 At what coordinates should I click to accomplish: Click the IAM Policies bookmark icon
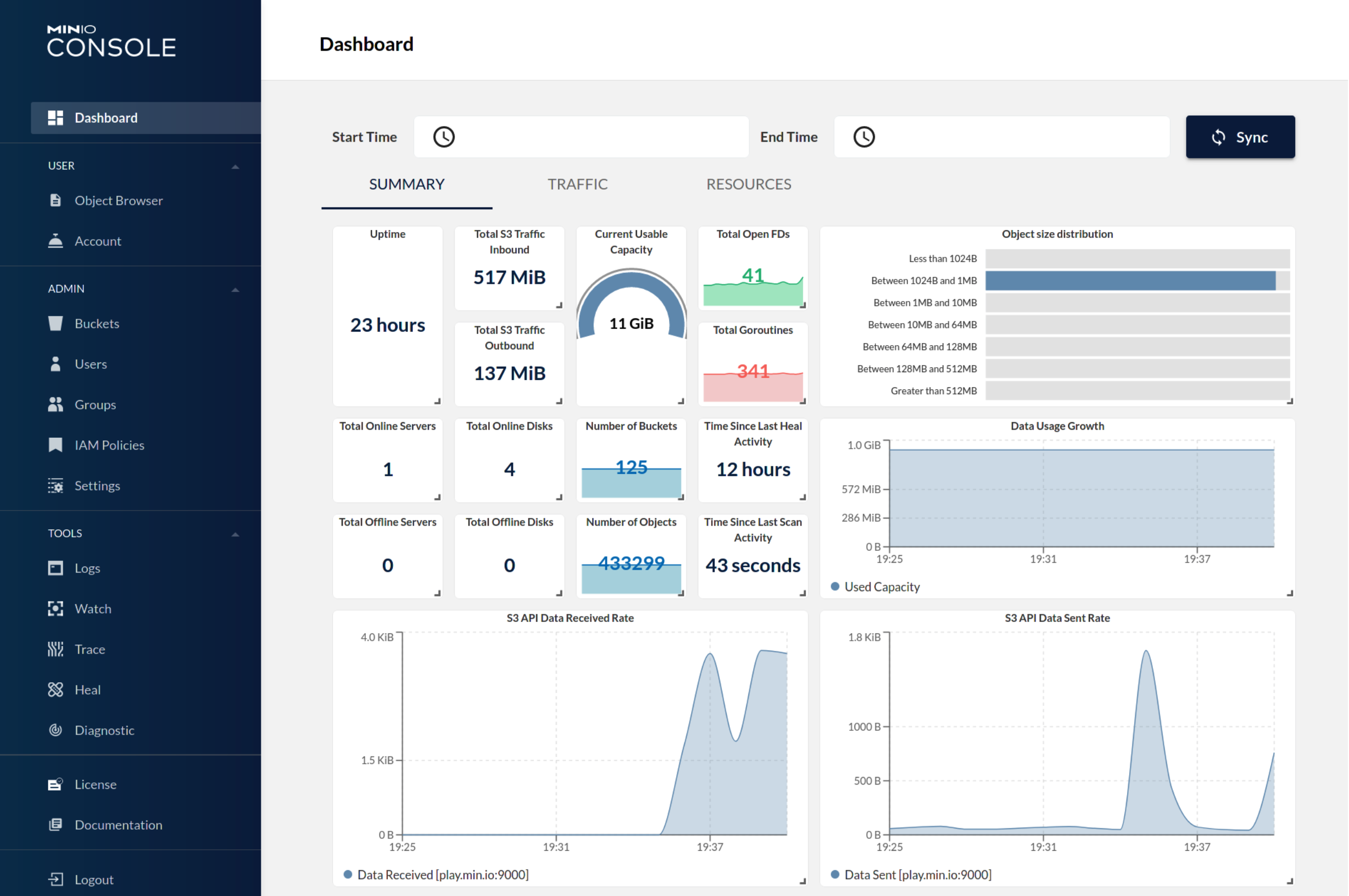click(55, 445)
